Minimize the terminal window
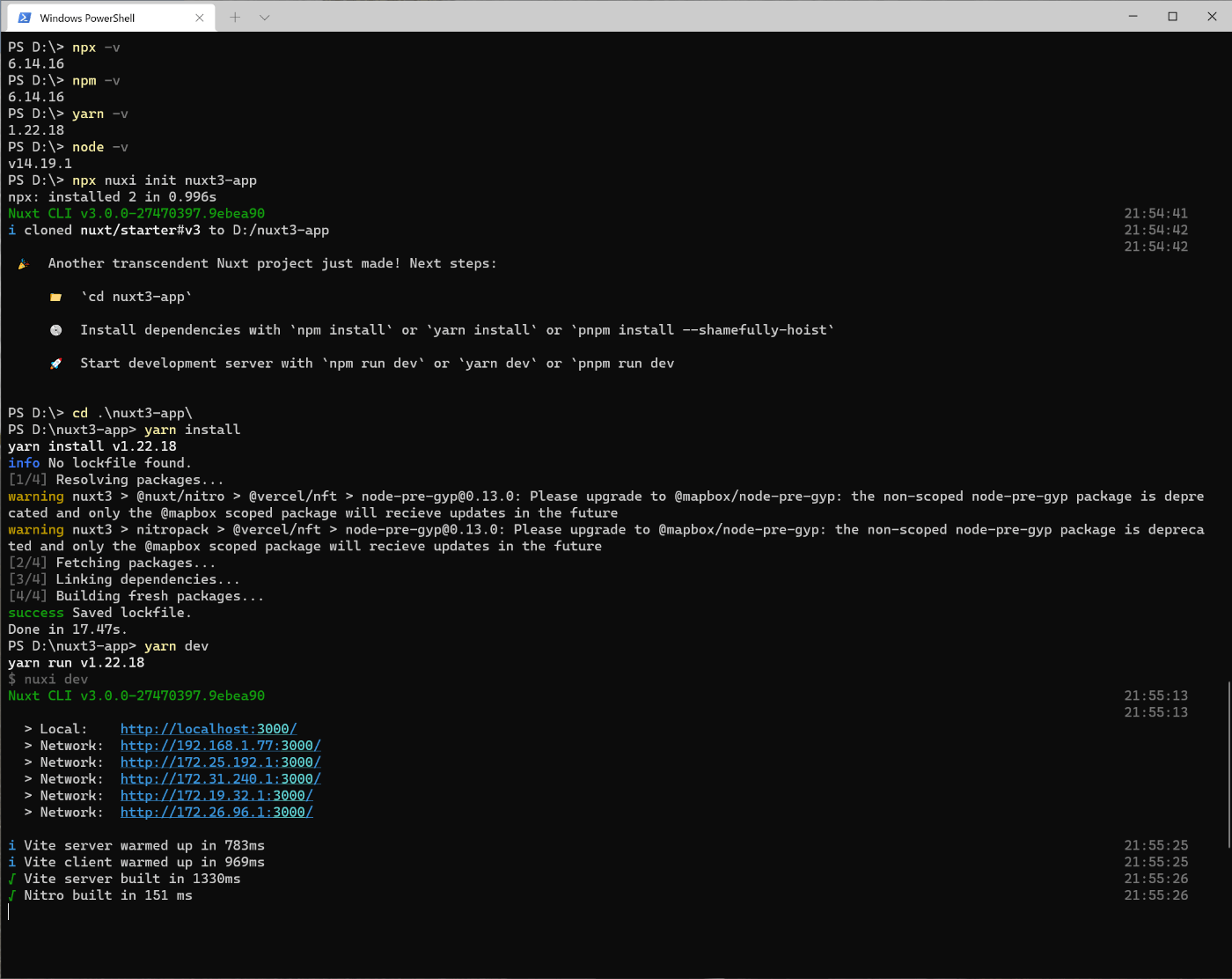 tap(1133, 16)
